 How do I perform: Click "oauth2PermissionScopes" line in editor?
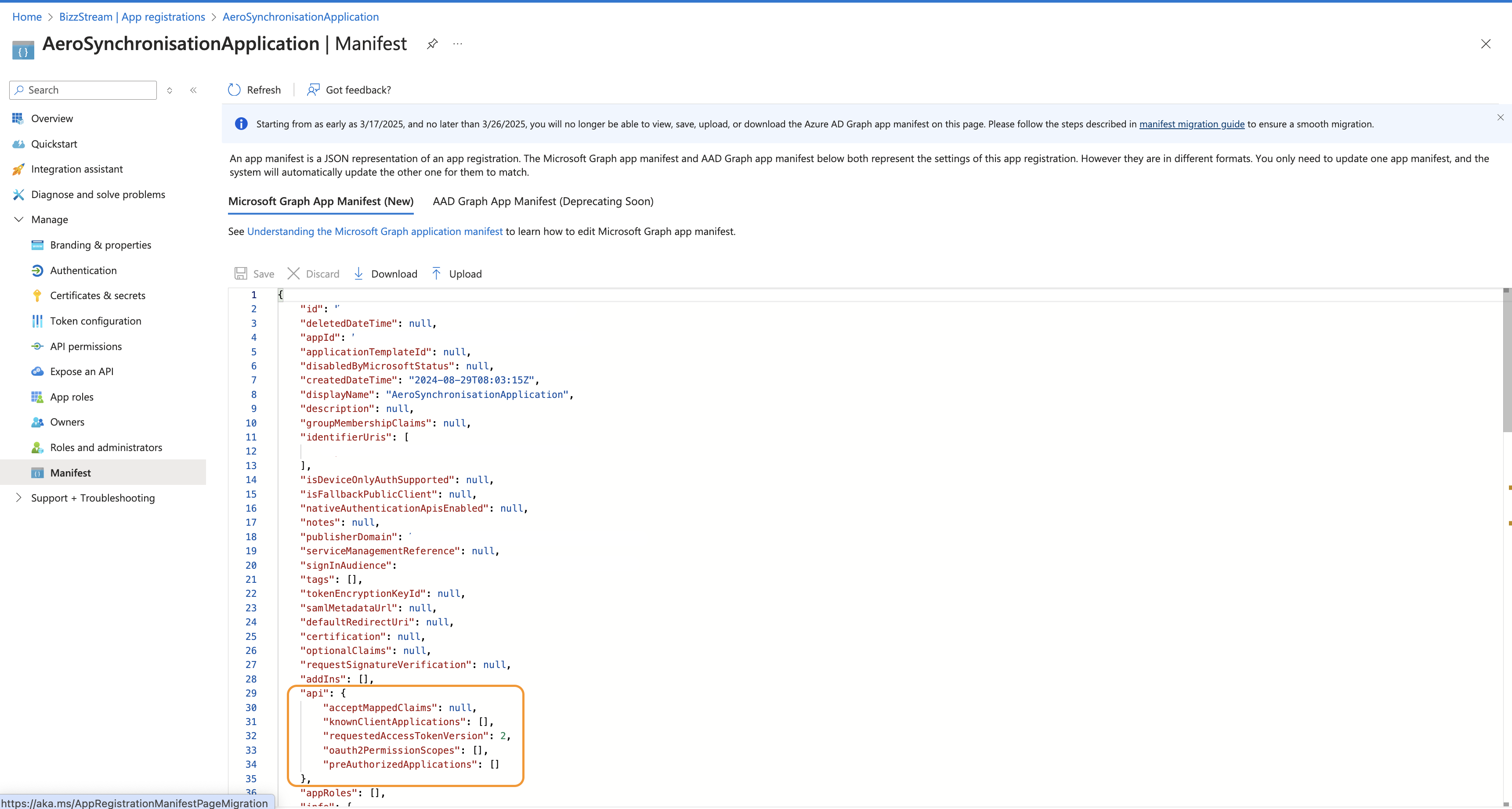tap(405, 750)
